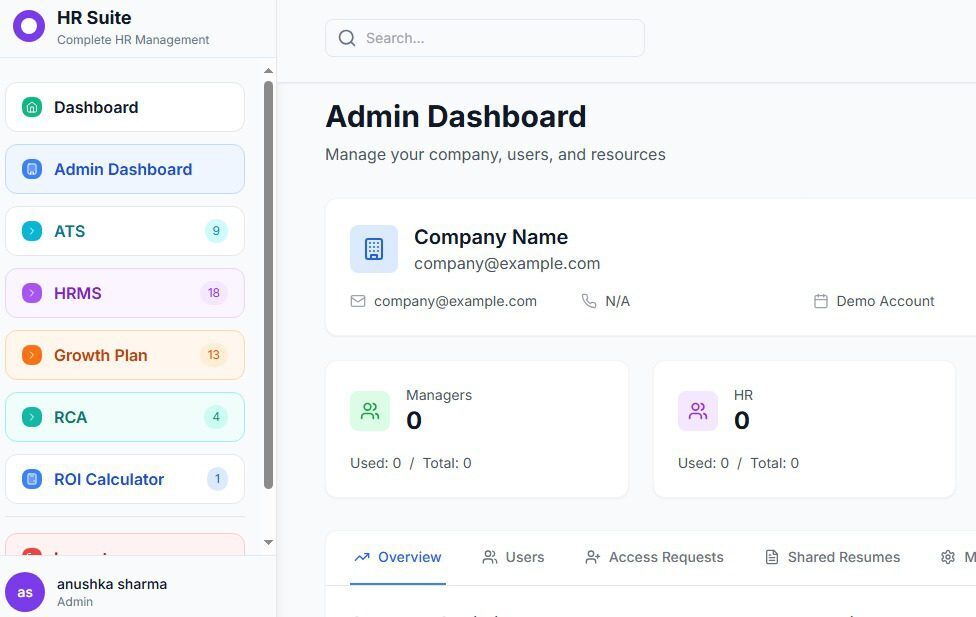Click the company@example.com email contact
This screenshot has width=976, height=617.
click(x=454, y=301)
